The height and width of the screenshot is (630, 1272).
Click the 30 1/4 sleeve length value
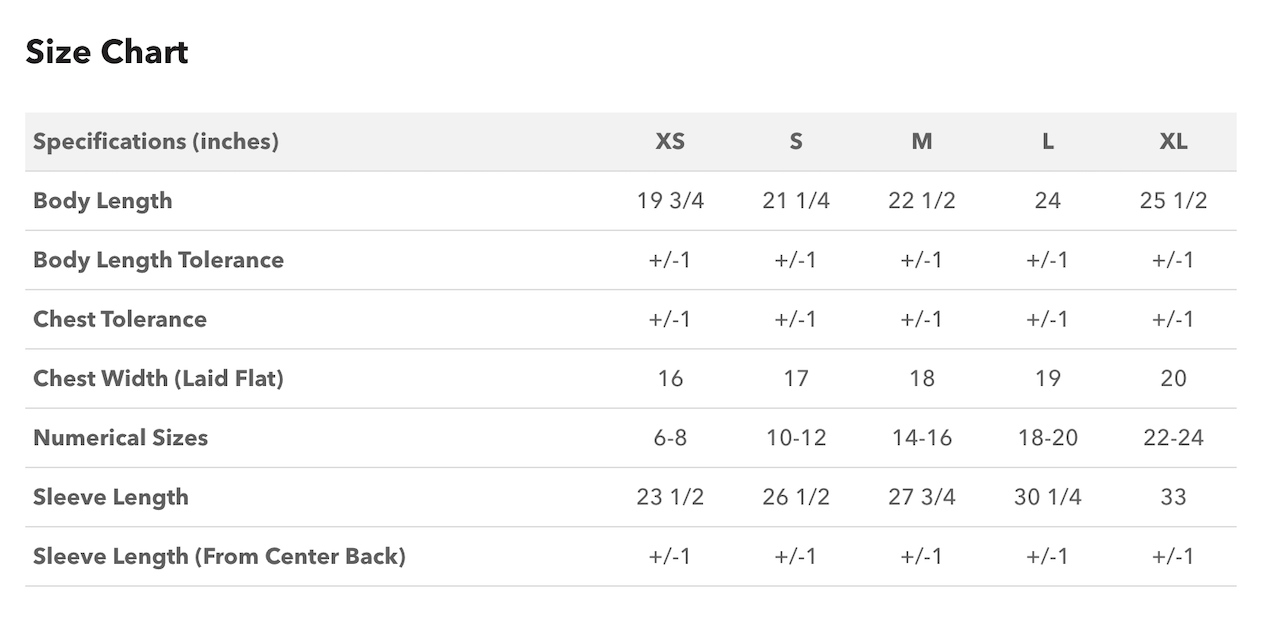click(x=1047, y=497)
